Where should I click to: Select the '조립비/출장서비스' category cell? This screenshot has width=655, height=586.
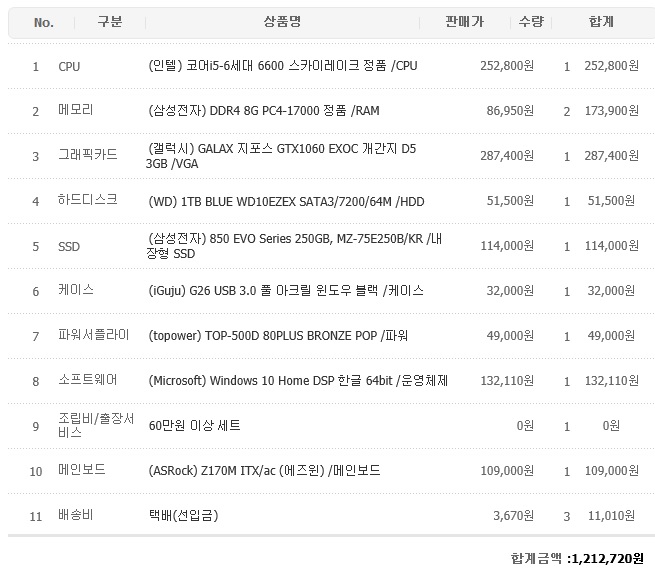pyautogui.click(x=96, y=425)
